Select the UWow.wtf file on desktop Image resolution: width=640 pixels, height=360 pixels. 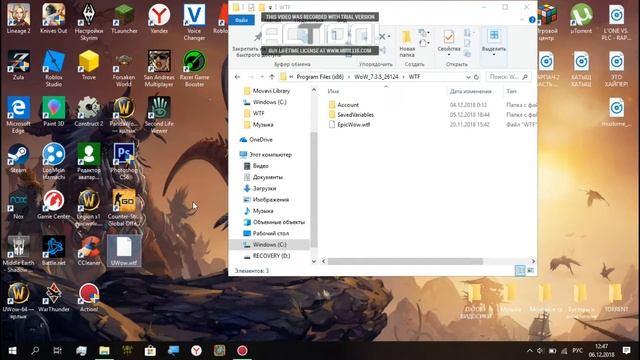[x=124, y=251]
